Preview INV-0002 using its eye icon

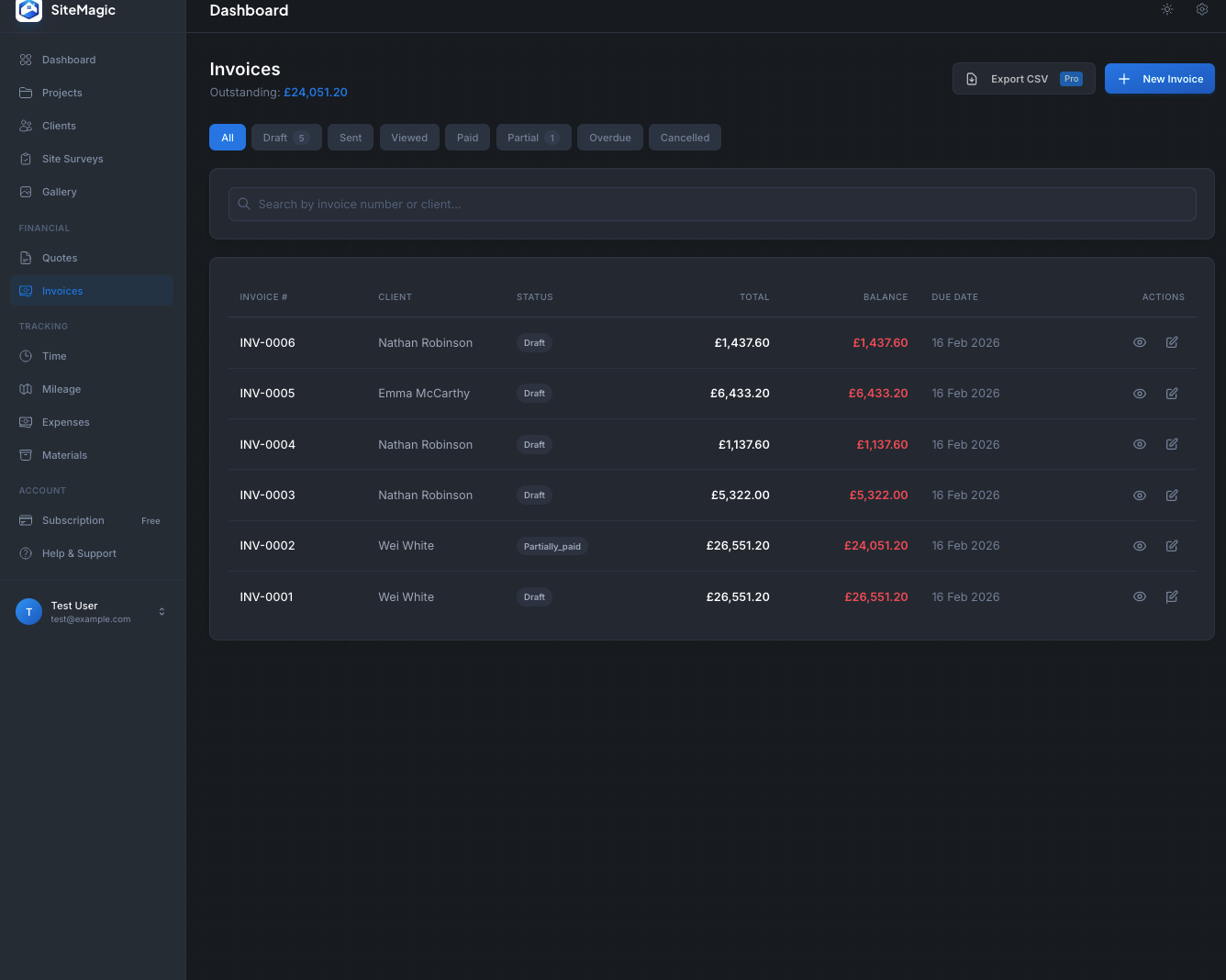[x=1139, y=545]
